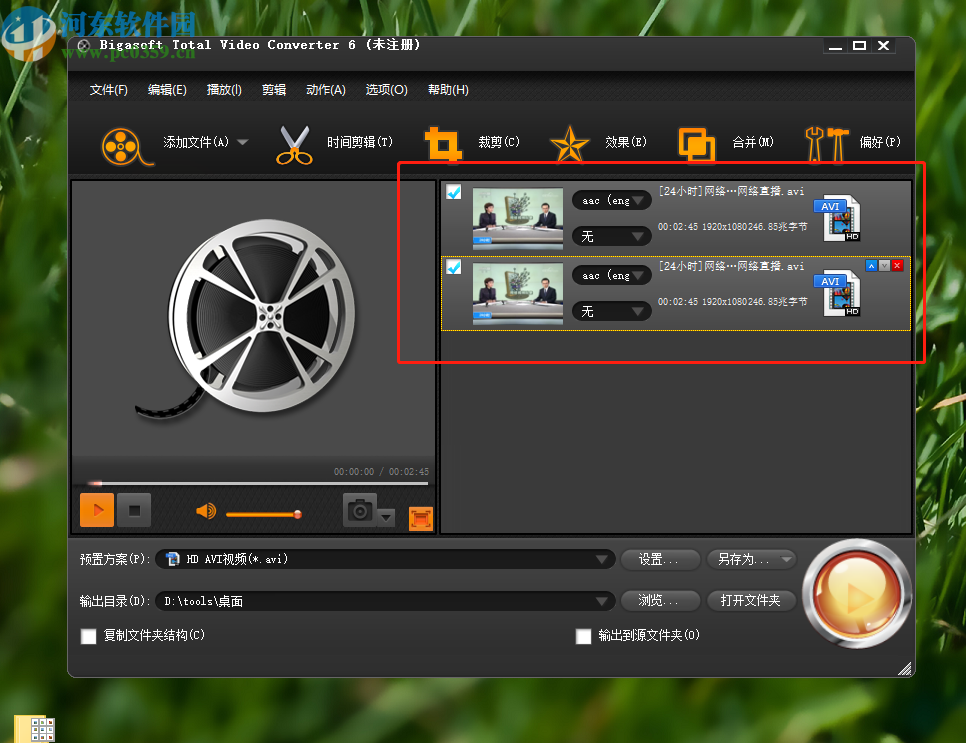Minimize the Bigasoft converter window
Viewport: 966px width, 743px height.
[835, 46]
